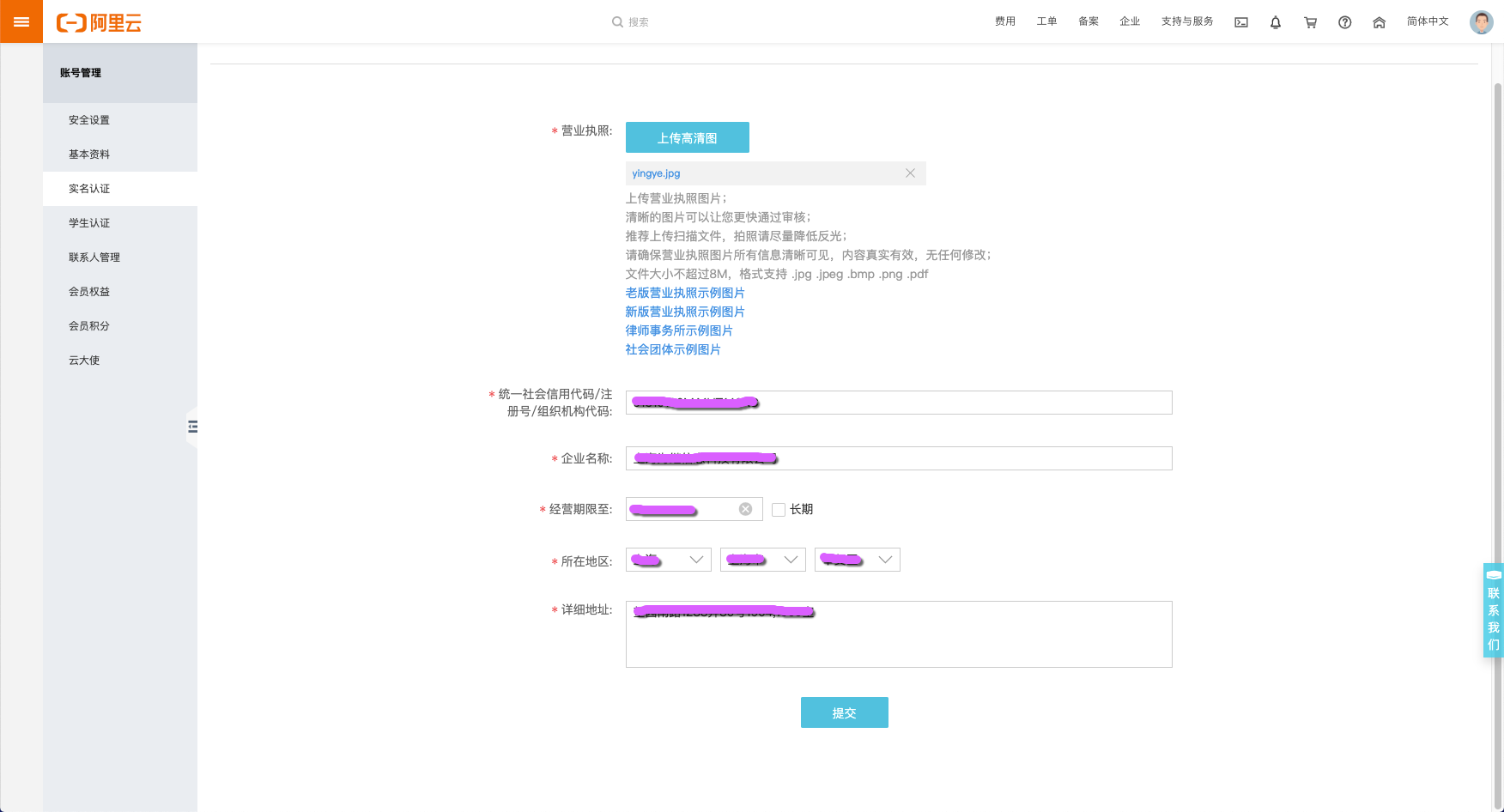Open the Cloud Shell terminal icon
The height and width of the screenshot is (812, 1504).
(x=1240, y=22)
